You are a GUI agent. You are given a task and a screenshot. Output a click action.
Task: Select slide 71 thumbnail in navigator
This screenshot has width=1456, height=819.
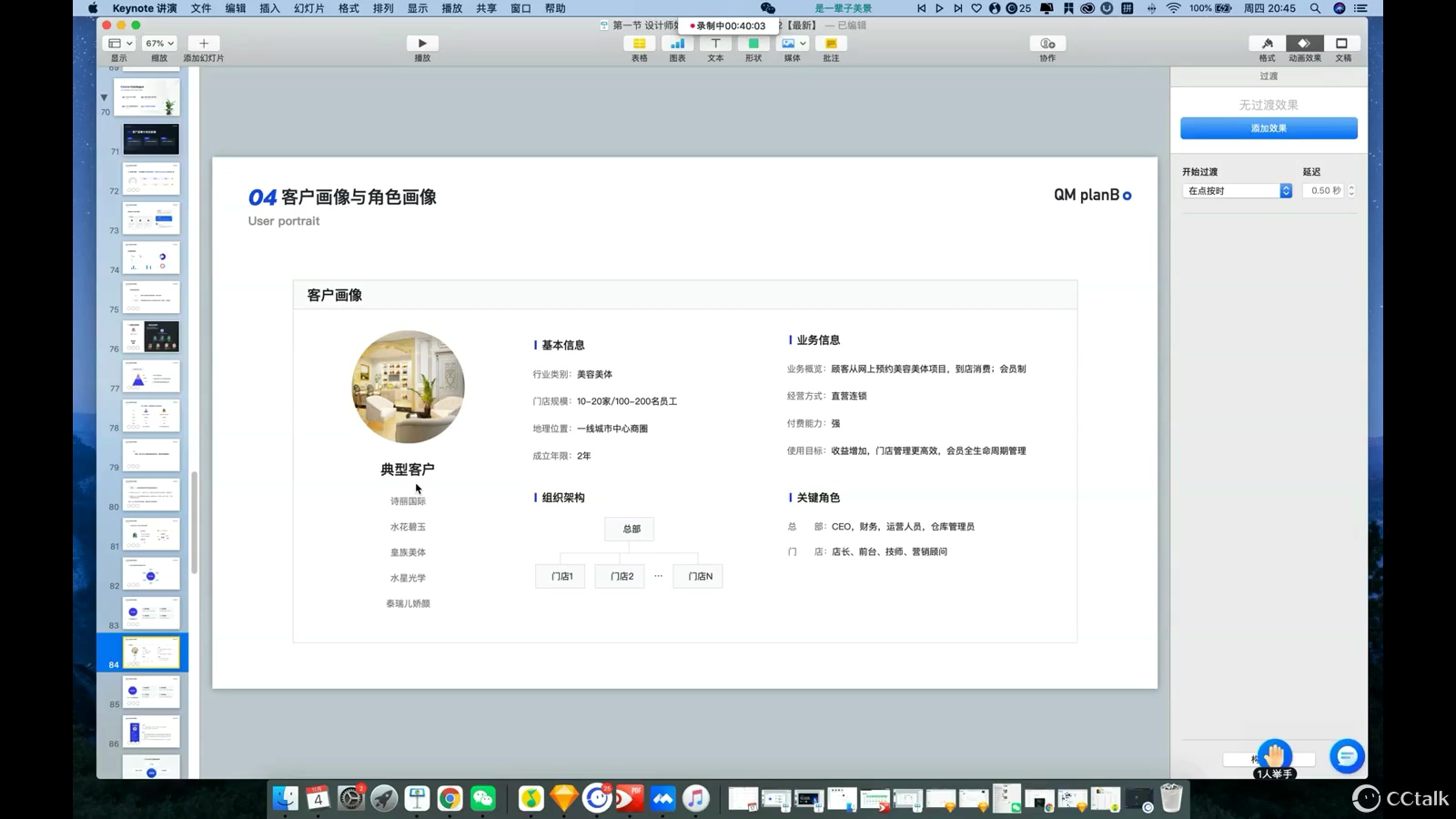151,139
